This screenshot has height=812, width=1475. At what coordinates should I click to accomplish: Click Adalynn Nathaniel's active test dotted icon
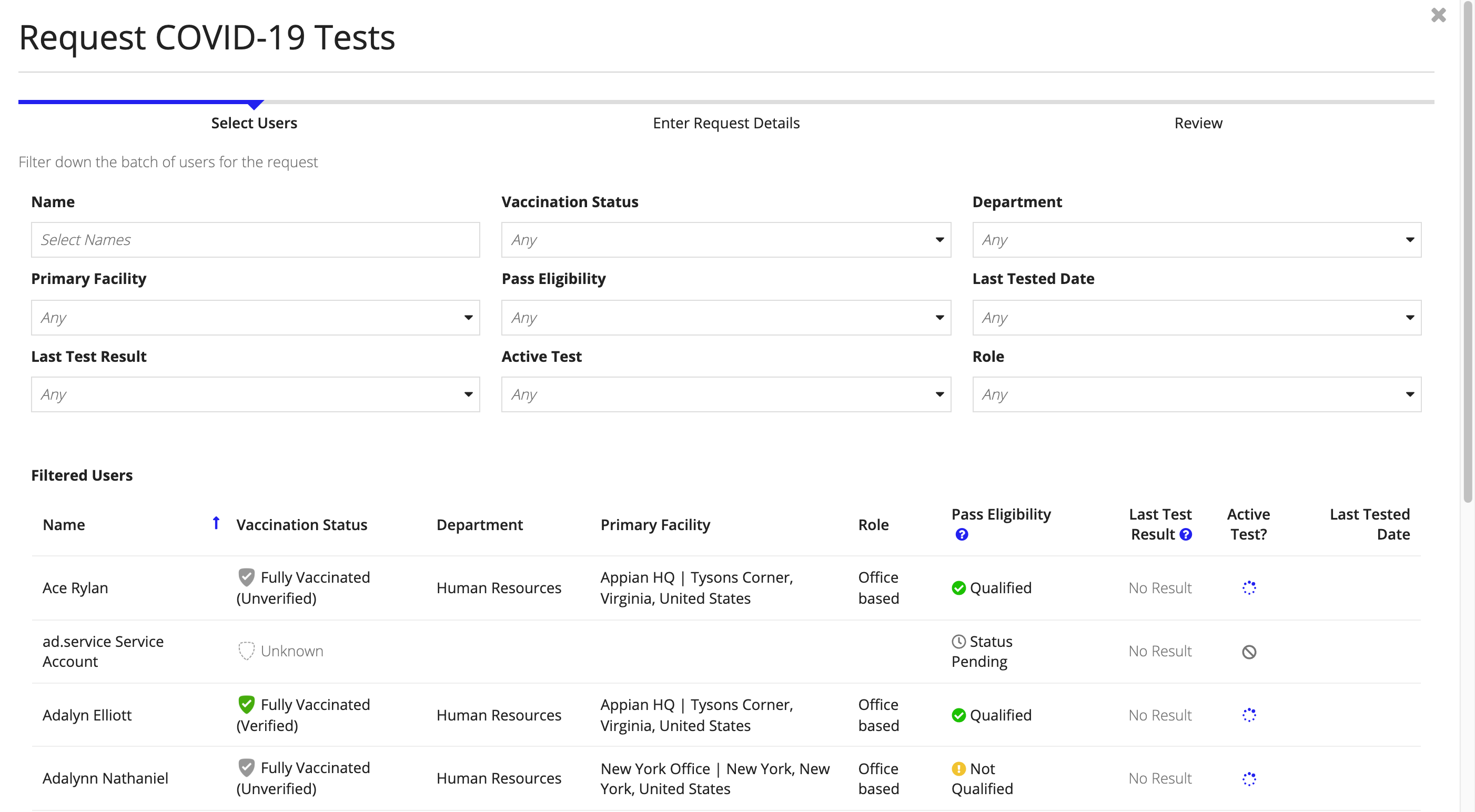coord(1249,779)
